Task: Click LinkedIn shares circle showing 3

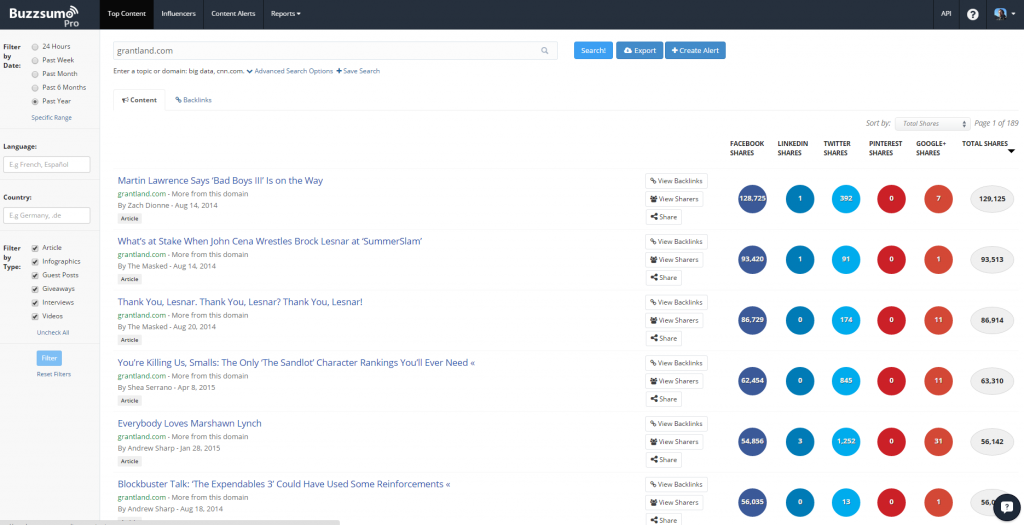Action: (x=799, y=441)
